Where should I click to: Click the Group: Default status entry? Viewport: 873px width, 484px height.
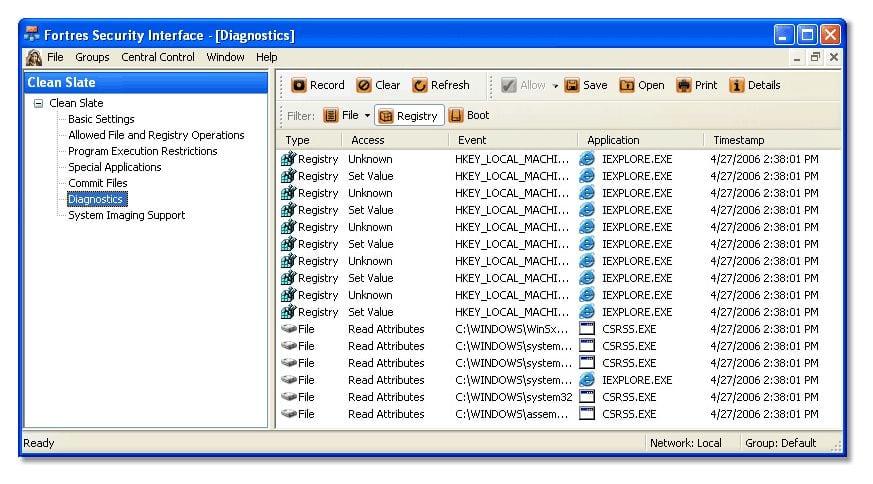[x=781, y=443]
